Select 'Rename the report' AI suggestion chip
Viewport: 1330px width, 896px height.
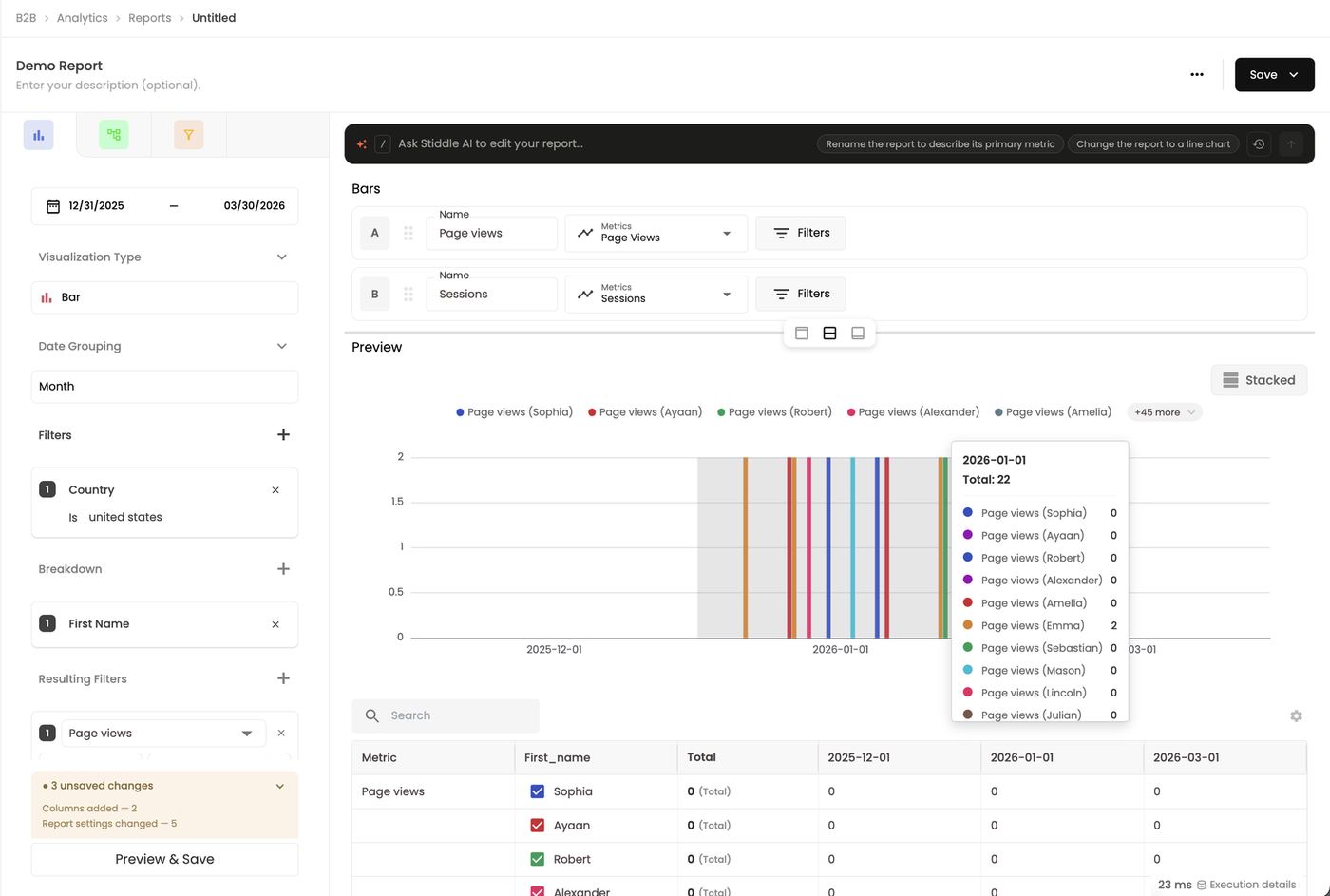(940, 144)
